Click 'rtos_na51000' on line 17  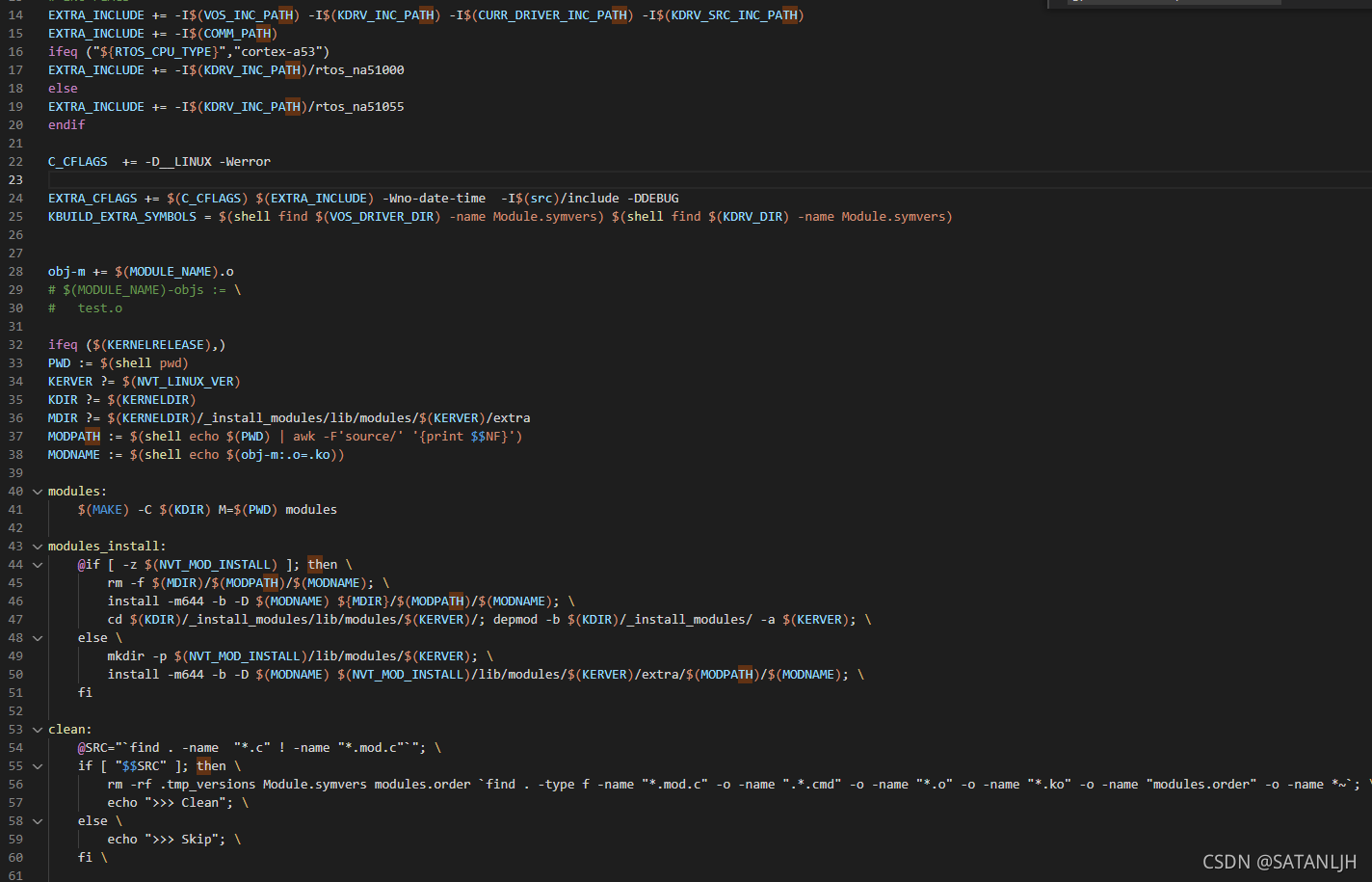pos(359,70)
